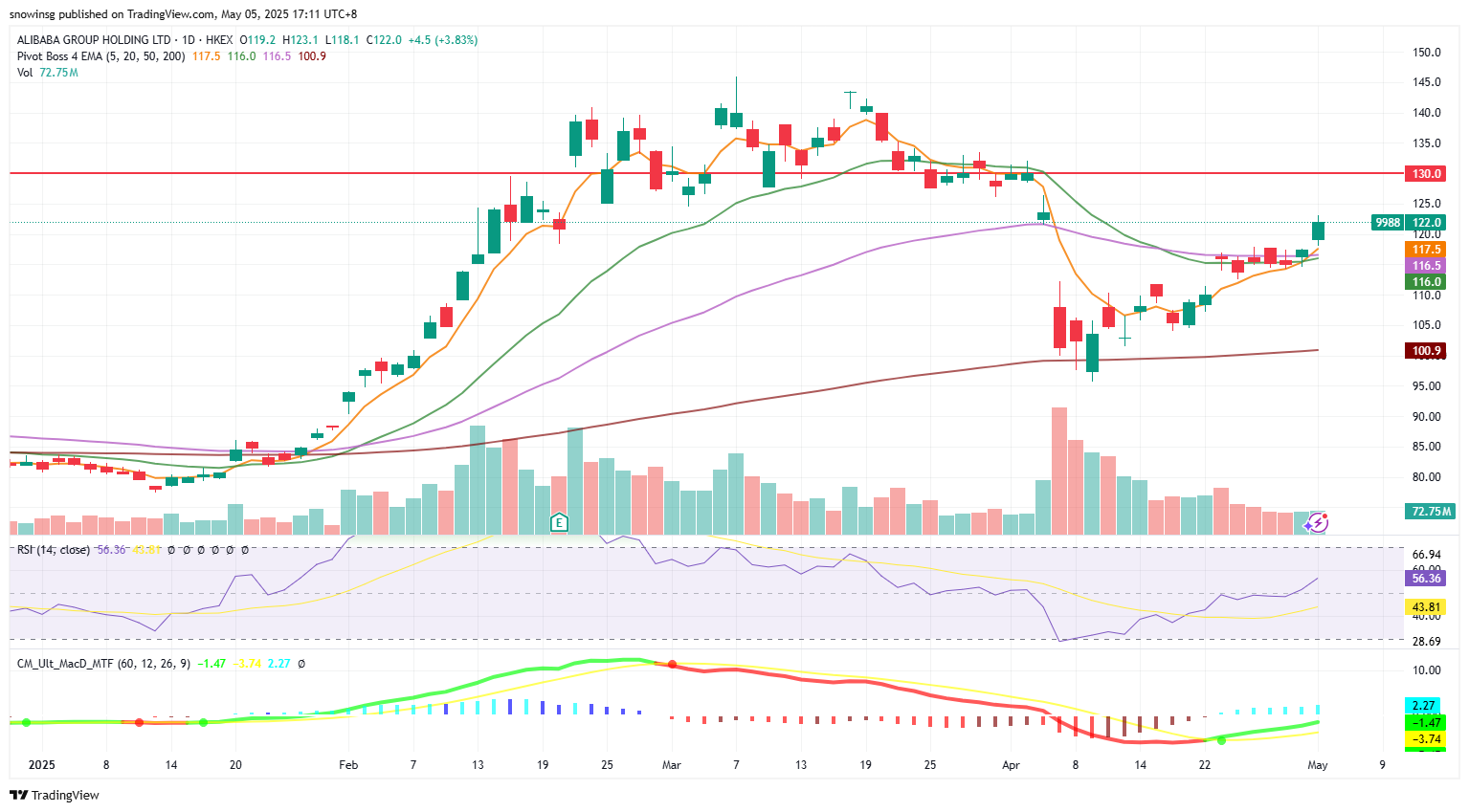Click the purple lightning bolt icon
1469x812 pixels.
(1317, 522)
